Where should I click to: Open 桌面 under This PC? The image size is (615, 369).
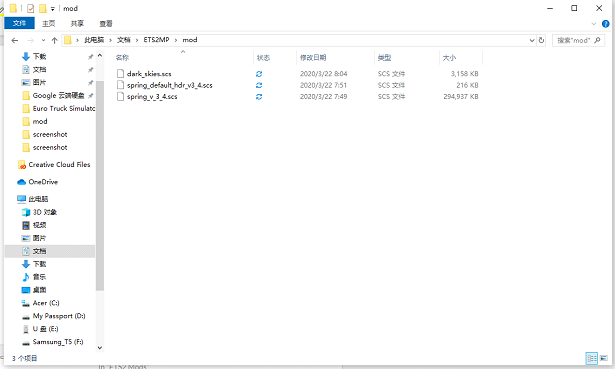click(x=39, y=290)
